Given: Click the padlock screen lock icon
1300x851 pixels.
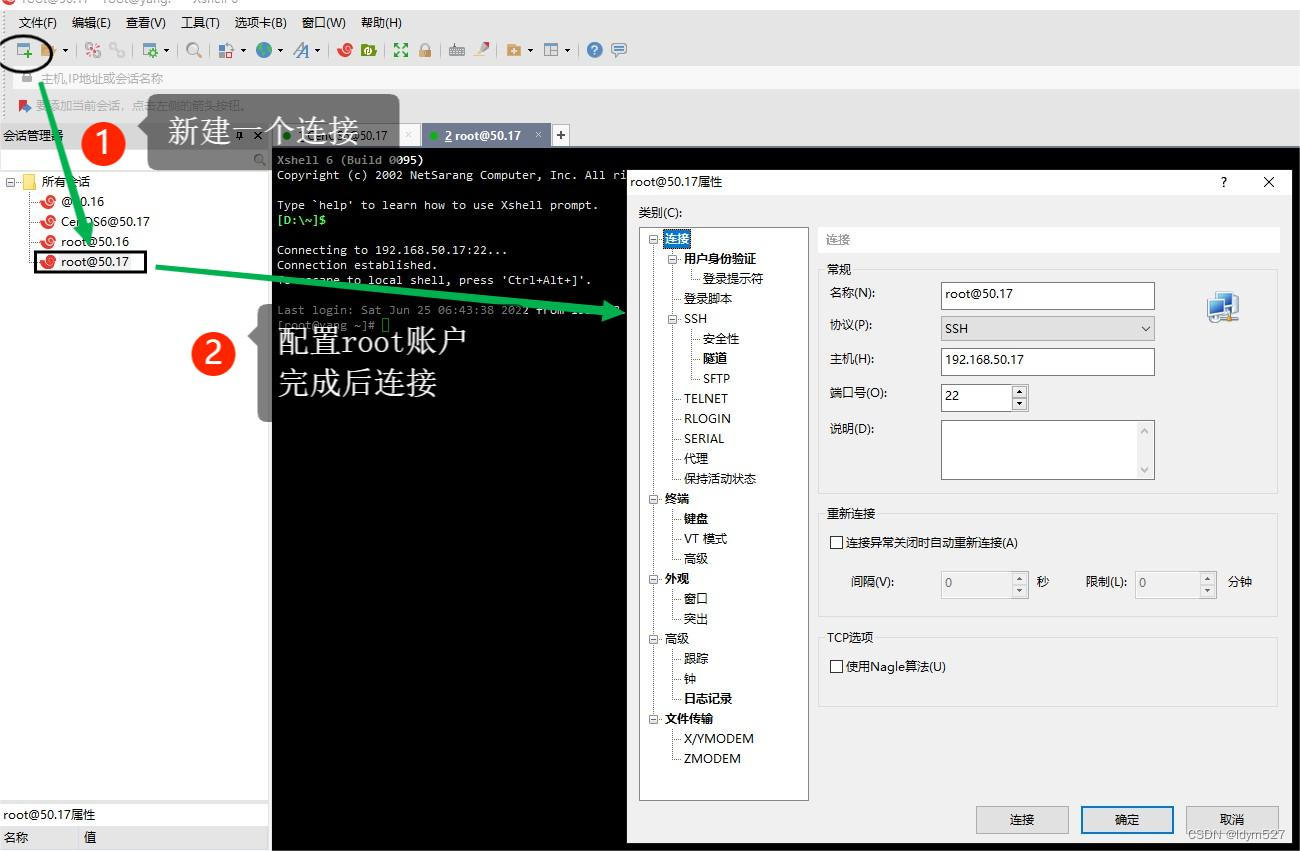Looking at the screenshot, I should 425,50.
